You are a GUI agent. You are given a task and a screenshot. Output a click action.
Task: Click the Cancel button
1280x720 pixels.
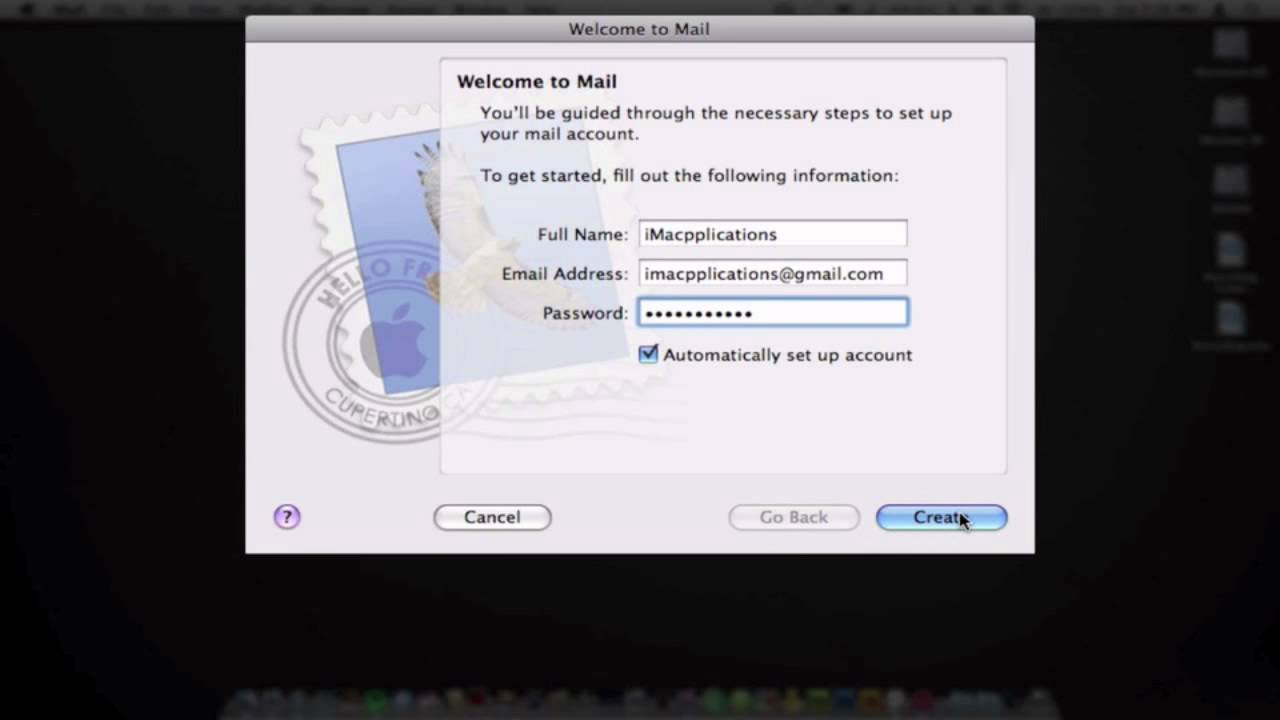[492, 517]
